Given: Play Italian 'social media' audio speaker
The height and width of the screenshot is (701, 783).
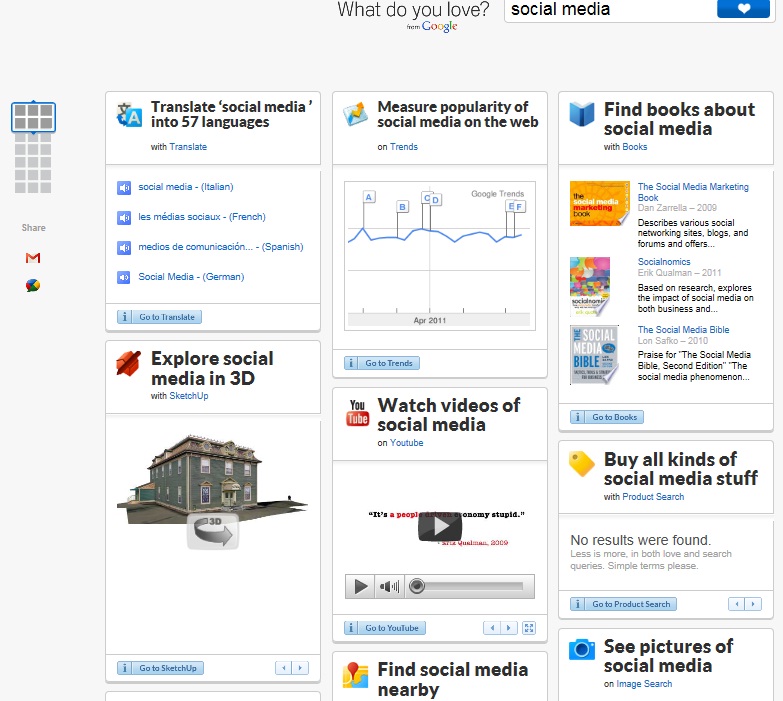Looking at the screenshot, I should (124, 188).
